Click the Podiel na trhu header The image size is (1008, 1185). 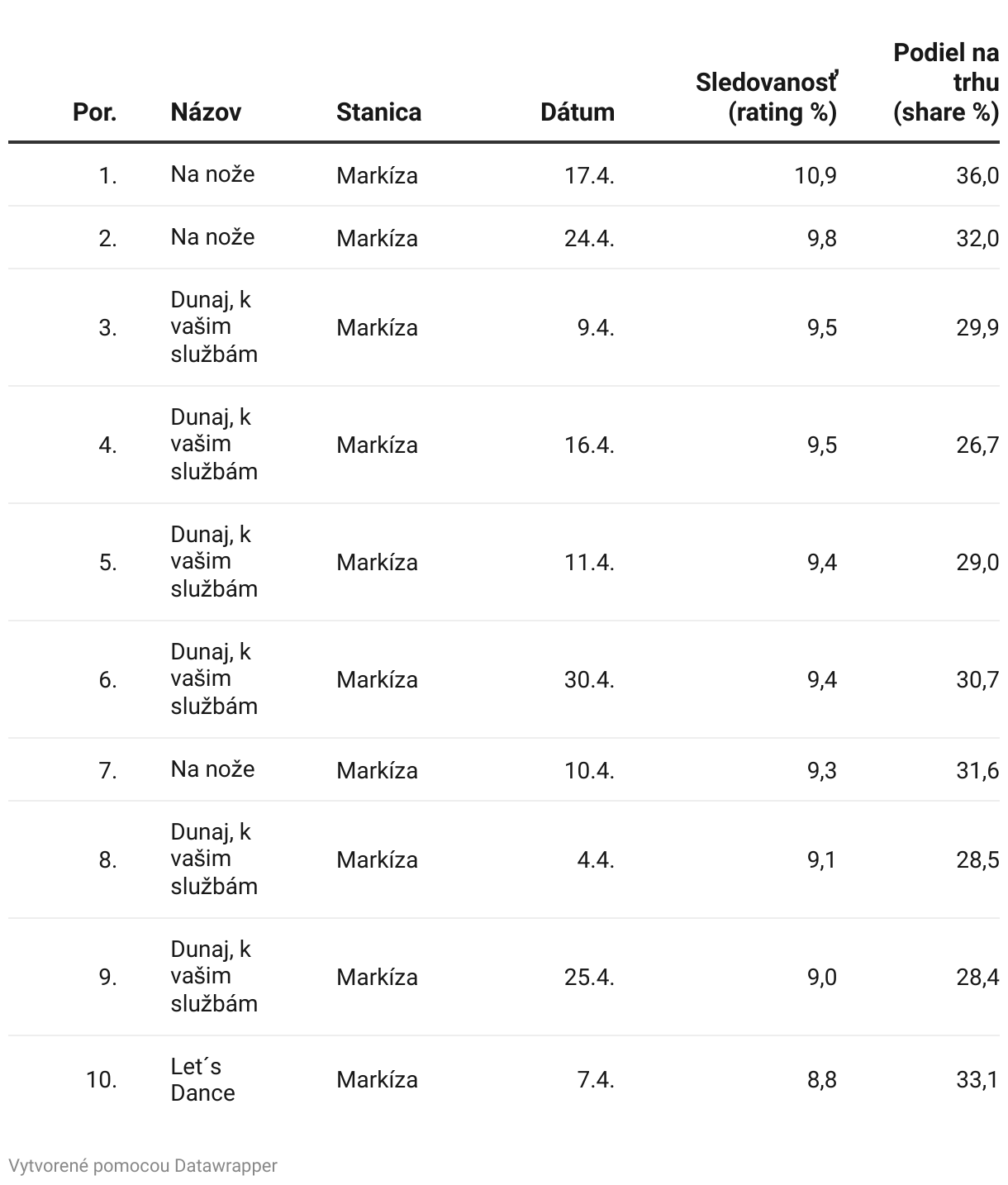click(x=946, y=83)
